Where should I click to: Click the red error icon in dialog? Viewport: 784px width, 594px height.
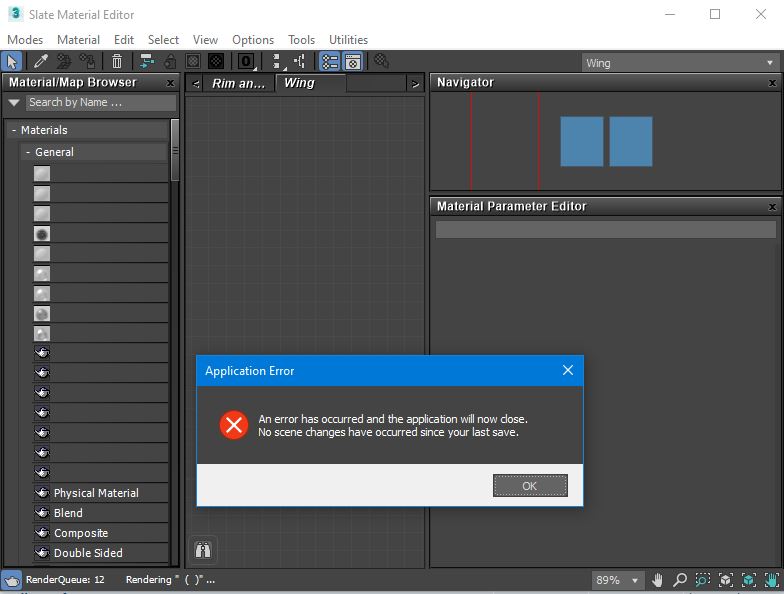click(233, 426)
